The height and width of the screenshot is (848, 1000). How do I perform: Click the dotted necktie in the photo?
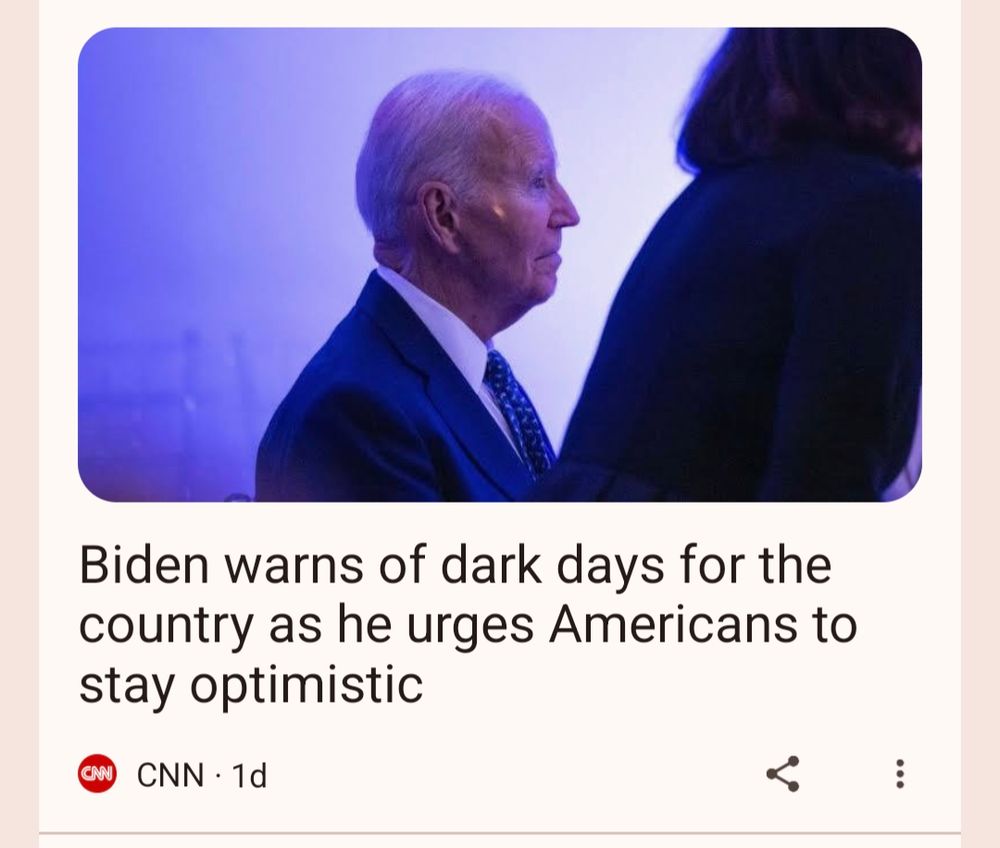click(517, 413)
